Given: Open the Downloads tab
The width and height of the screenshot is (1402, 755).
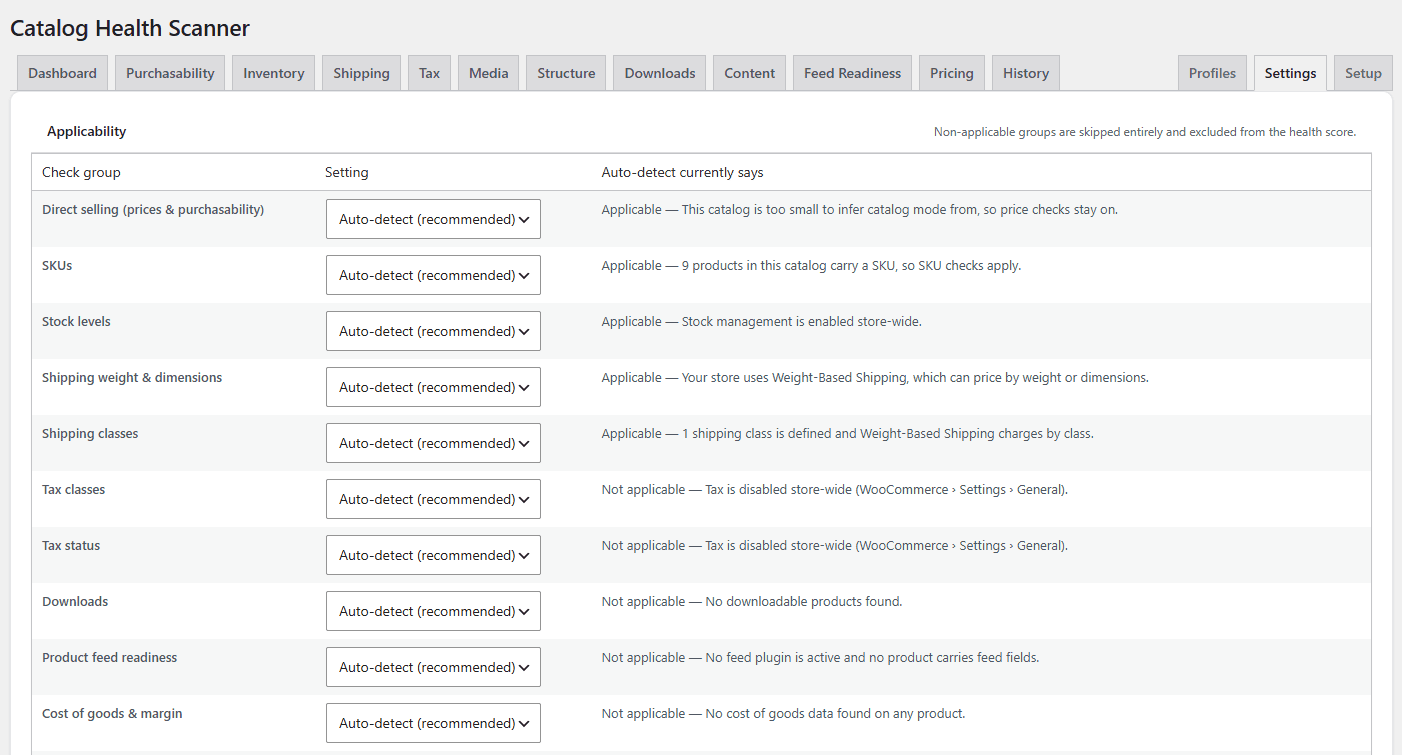Looking at the screenshot, I should (660, 73).
